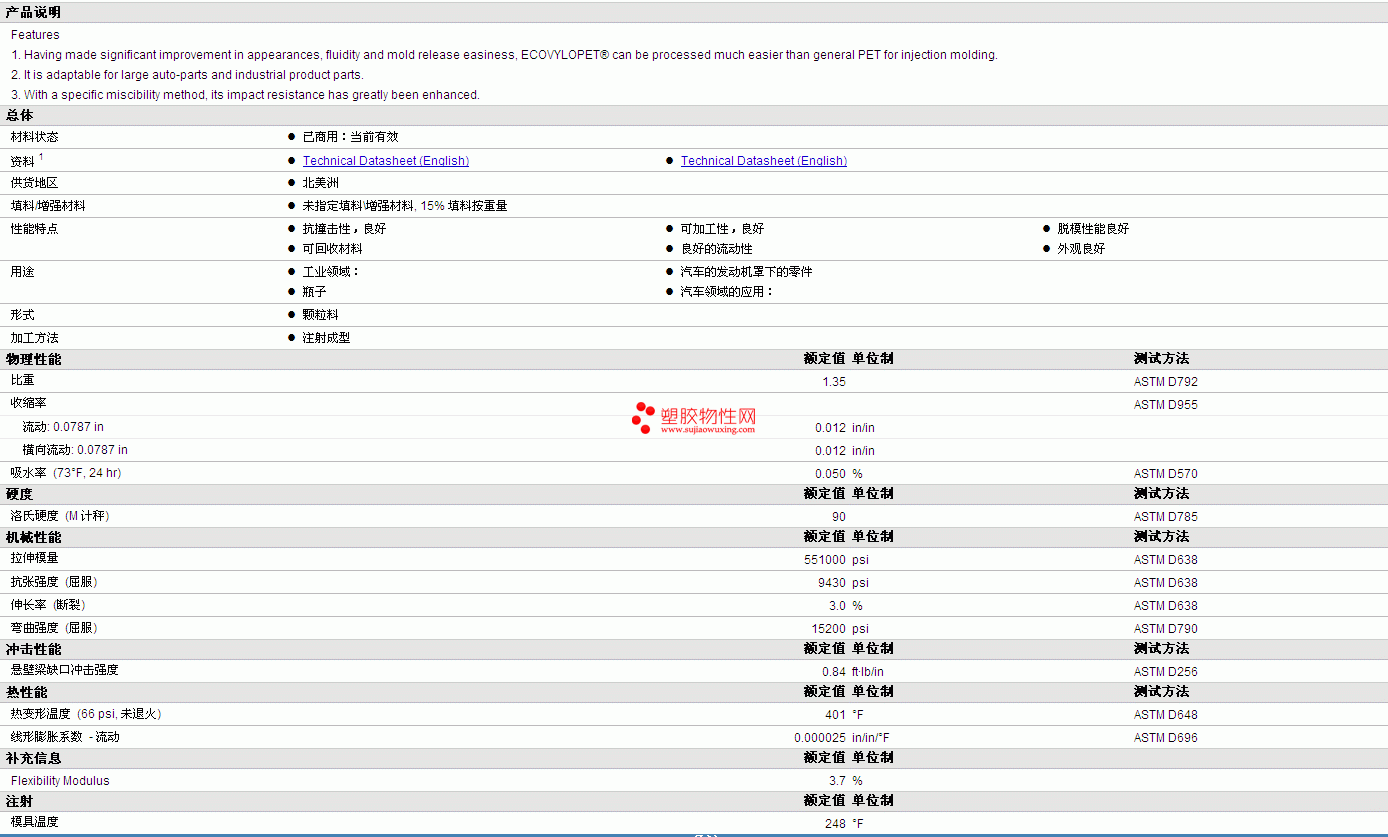Select the Flexibility Modulus label

(x=60, y=781)
